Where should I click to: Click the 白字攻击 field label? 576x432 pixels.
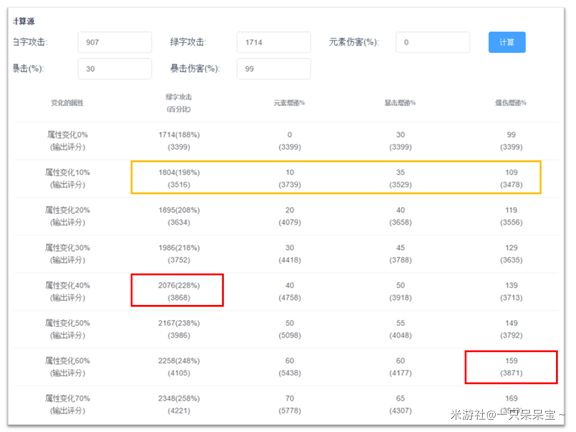[29, 42]
